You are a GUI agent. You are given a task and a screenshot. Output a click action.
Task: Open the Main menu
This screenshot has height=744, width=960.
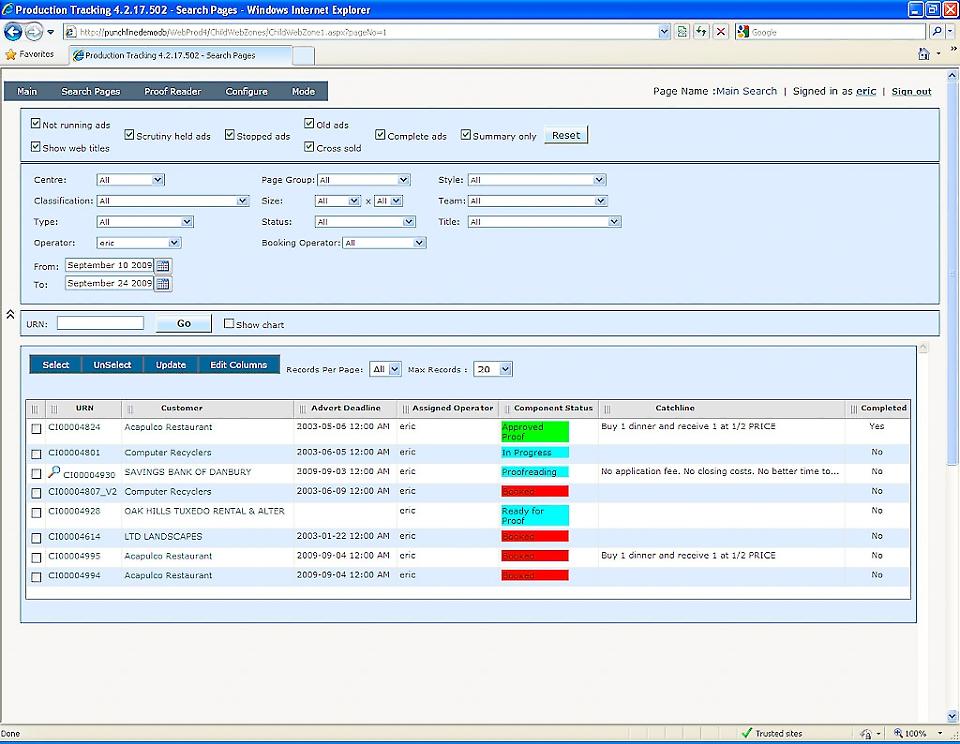[x=27, y=91]
